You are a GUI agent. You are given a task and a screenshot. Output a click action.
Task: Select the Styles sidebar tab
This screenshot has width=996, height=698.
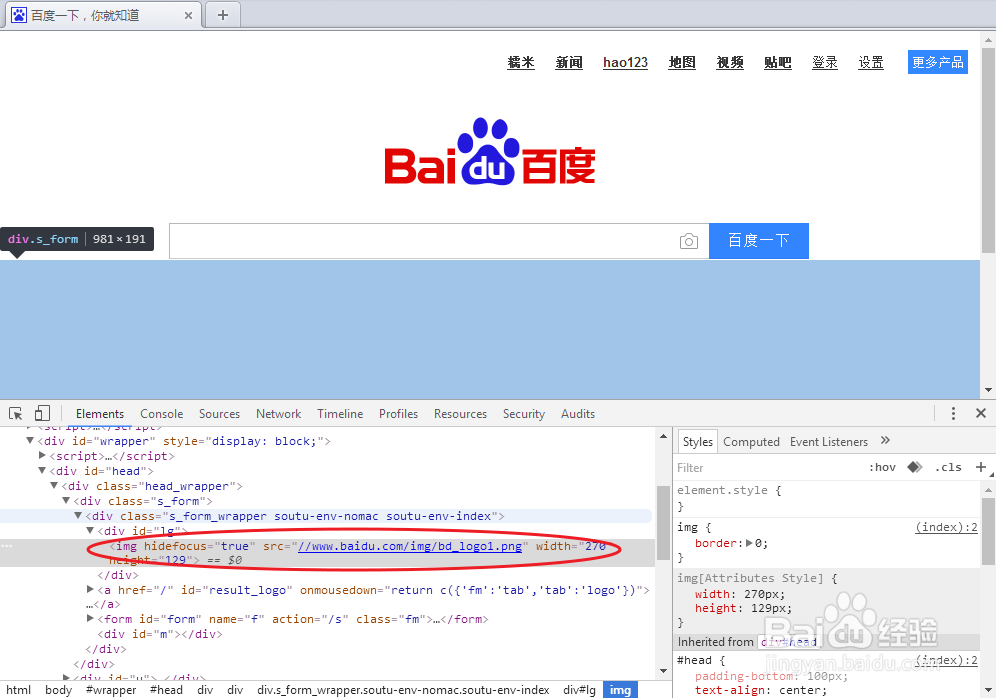coord(697,441)
